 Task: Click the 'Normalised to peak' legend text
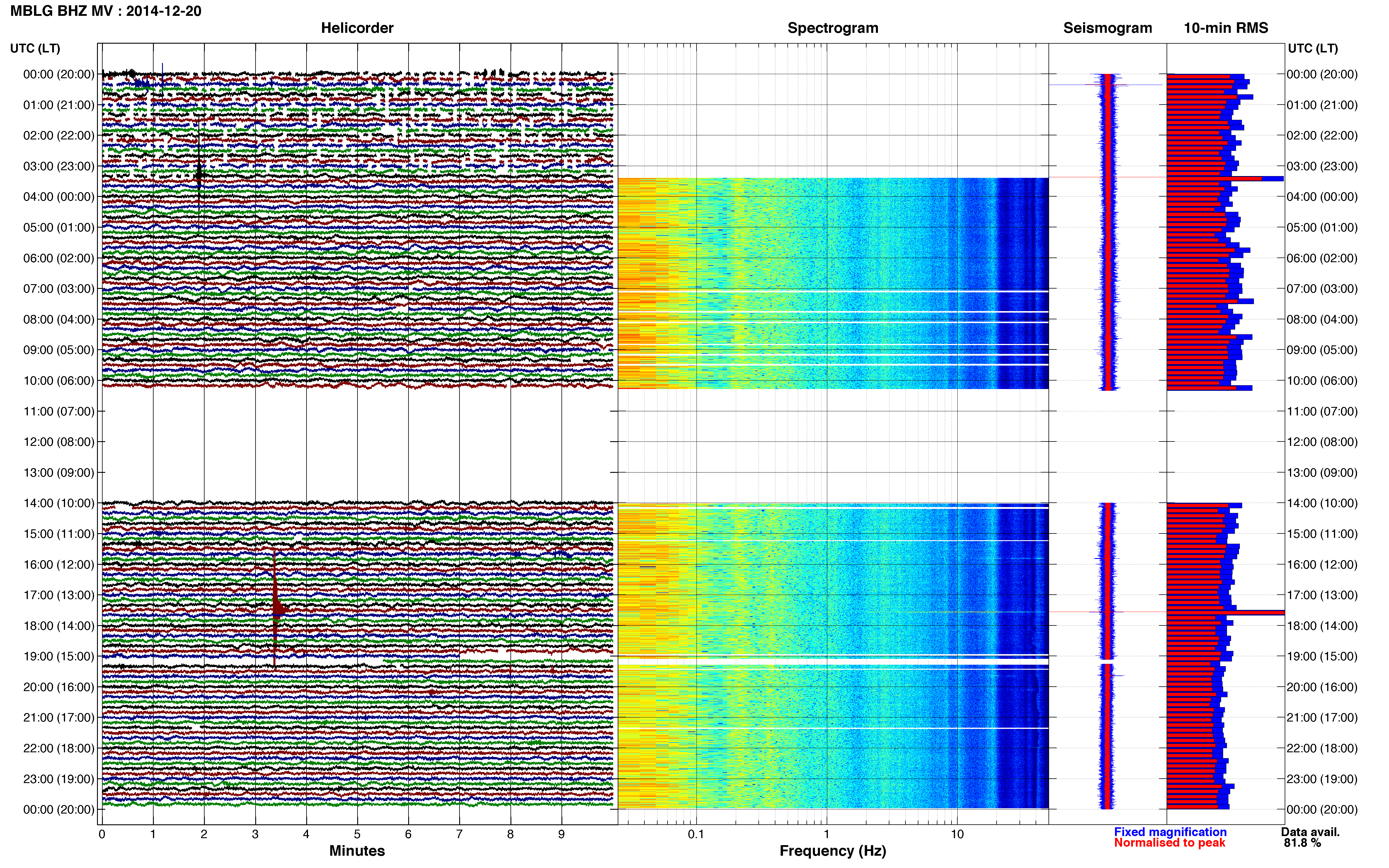(x=1170, y=843)
